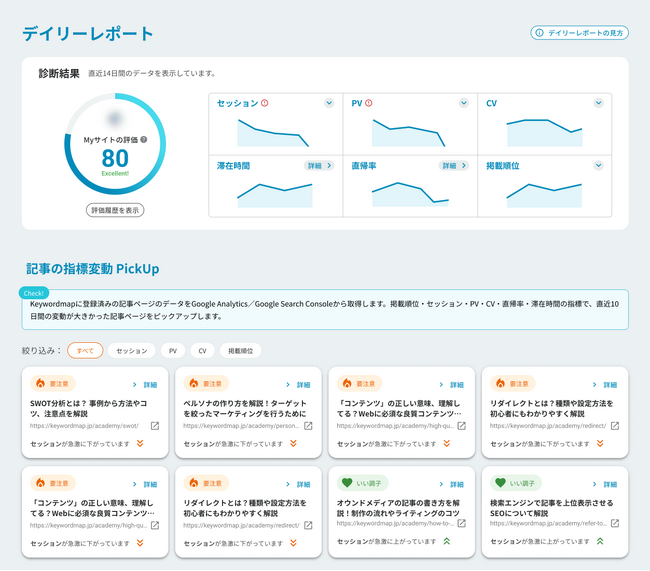Image resolution: width=650 pixels, height=571 pixels.
Task: Select the すべて filter
Action: tap(85, 351)
